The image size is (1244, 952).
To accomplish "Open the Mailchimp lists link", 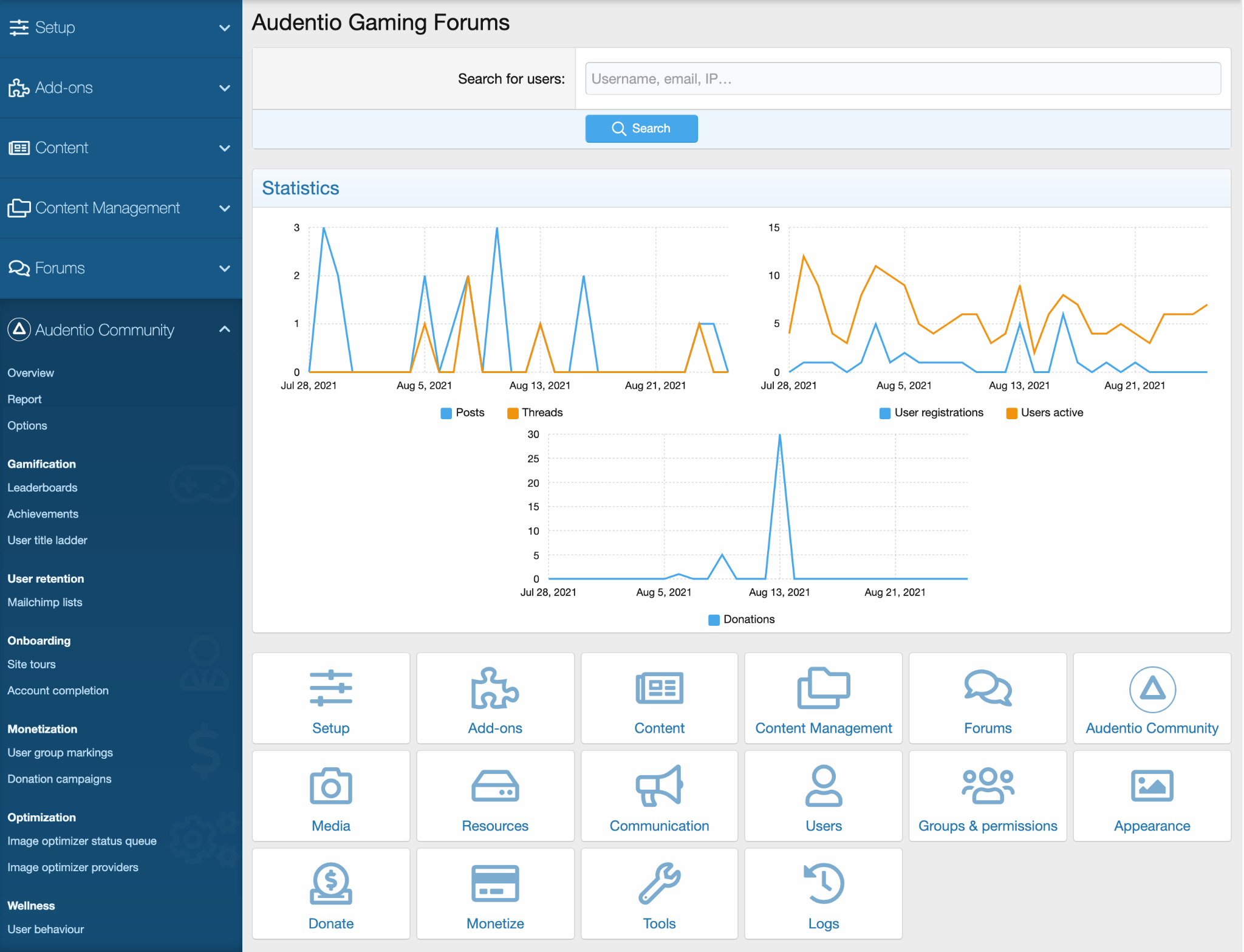I will point(45,602).
